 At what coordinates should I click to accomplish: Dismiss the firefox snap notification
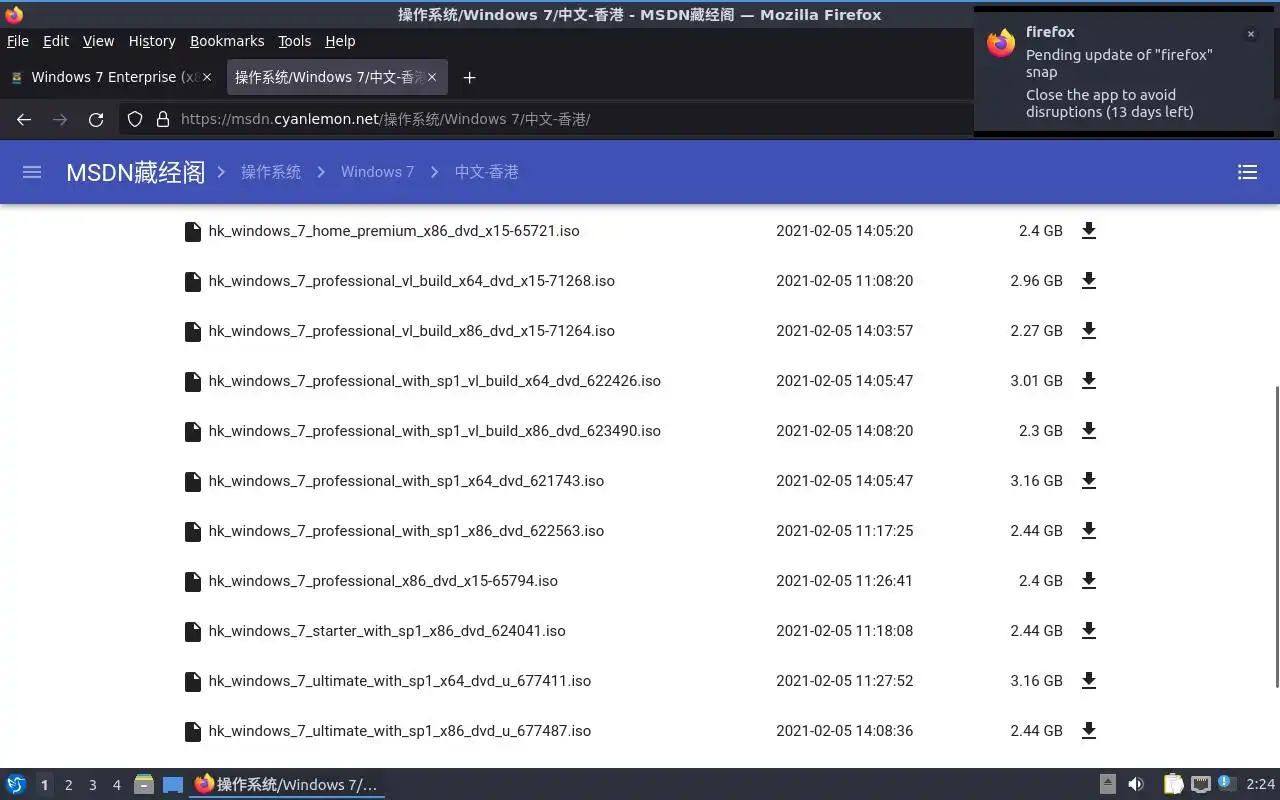(1250, 34)
